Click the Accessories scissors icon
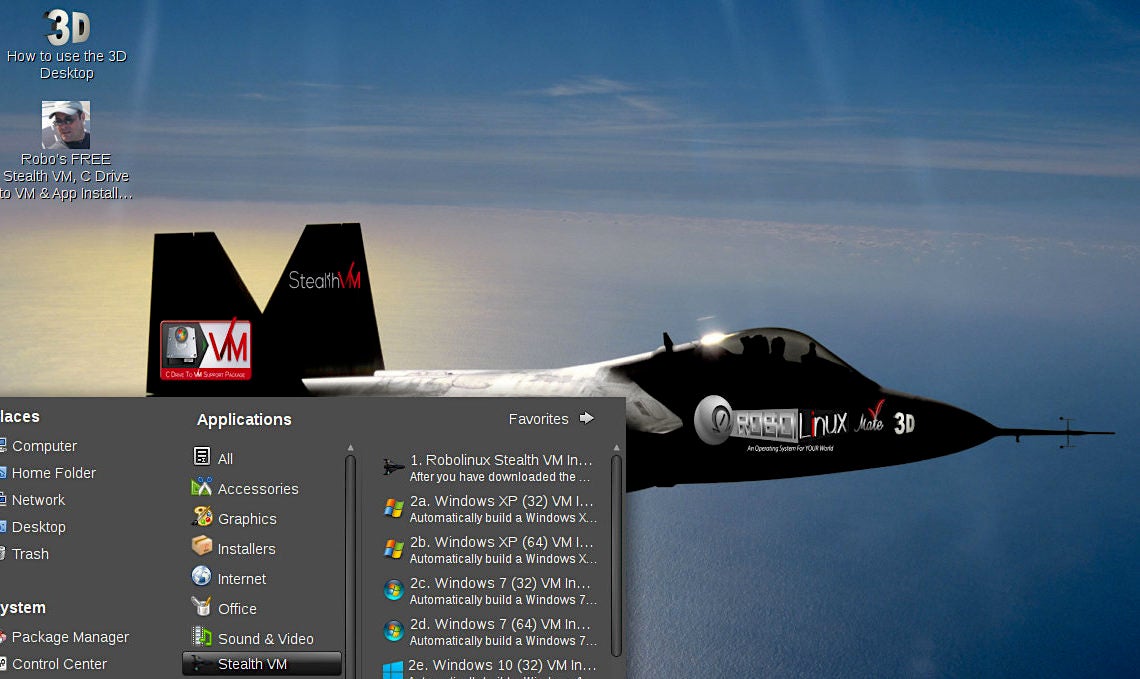Viewport: 1140px width, 679px height. 201,486
